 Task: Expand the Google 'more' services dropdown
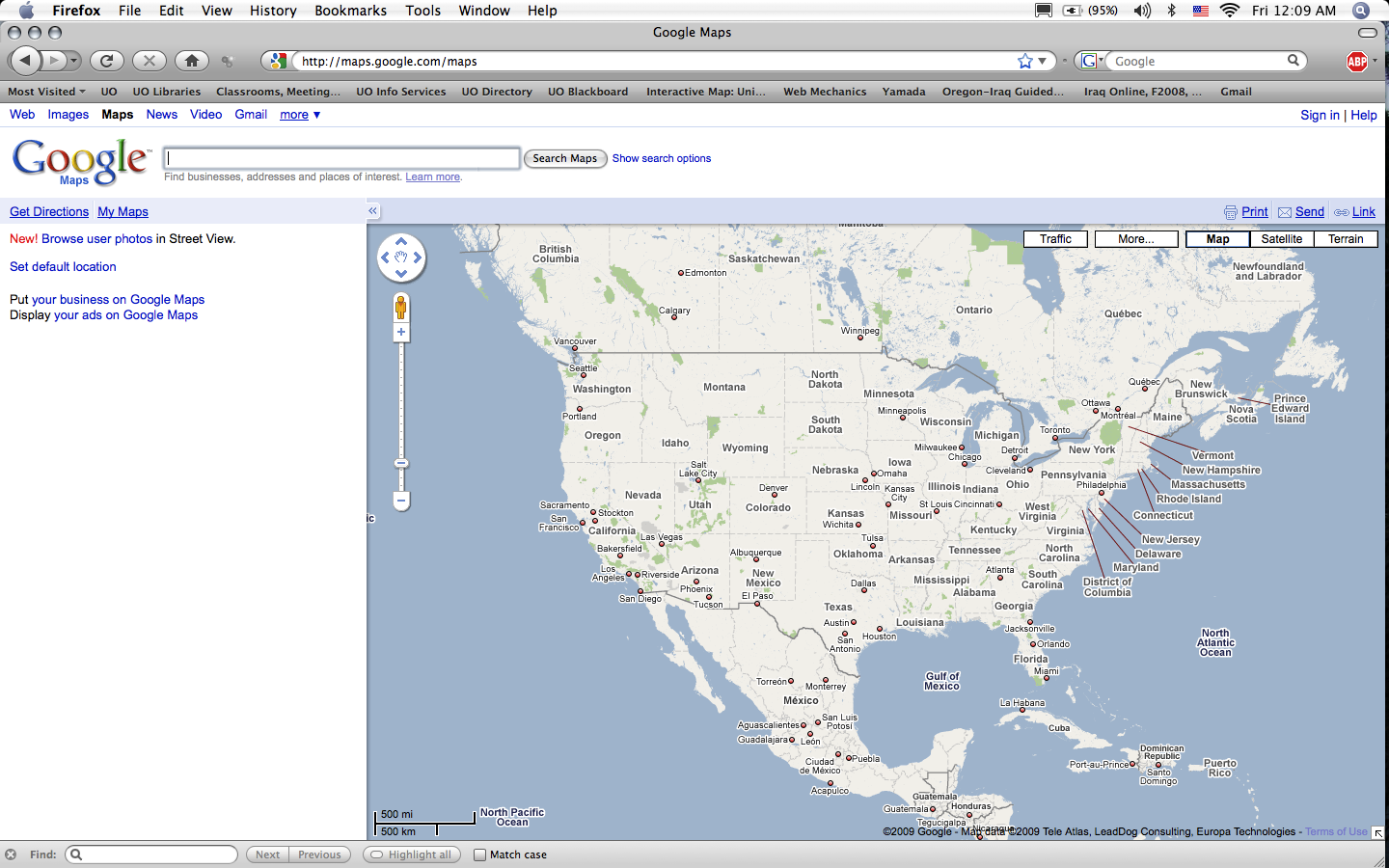[x=300, y=115]
